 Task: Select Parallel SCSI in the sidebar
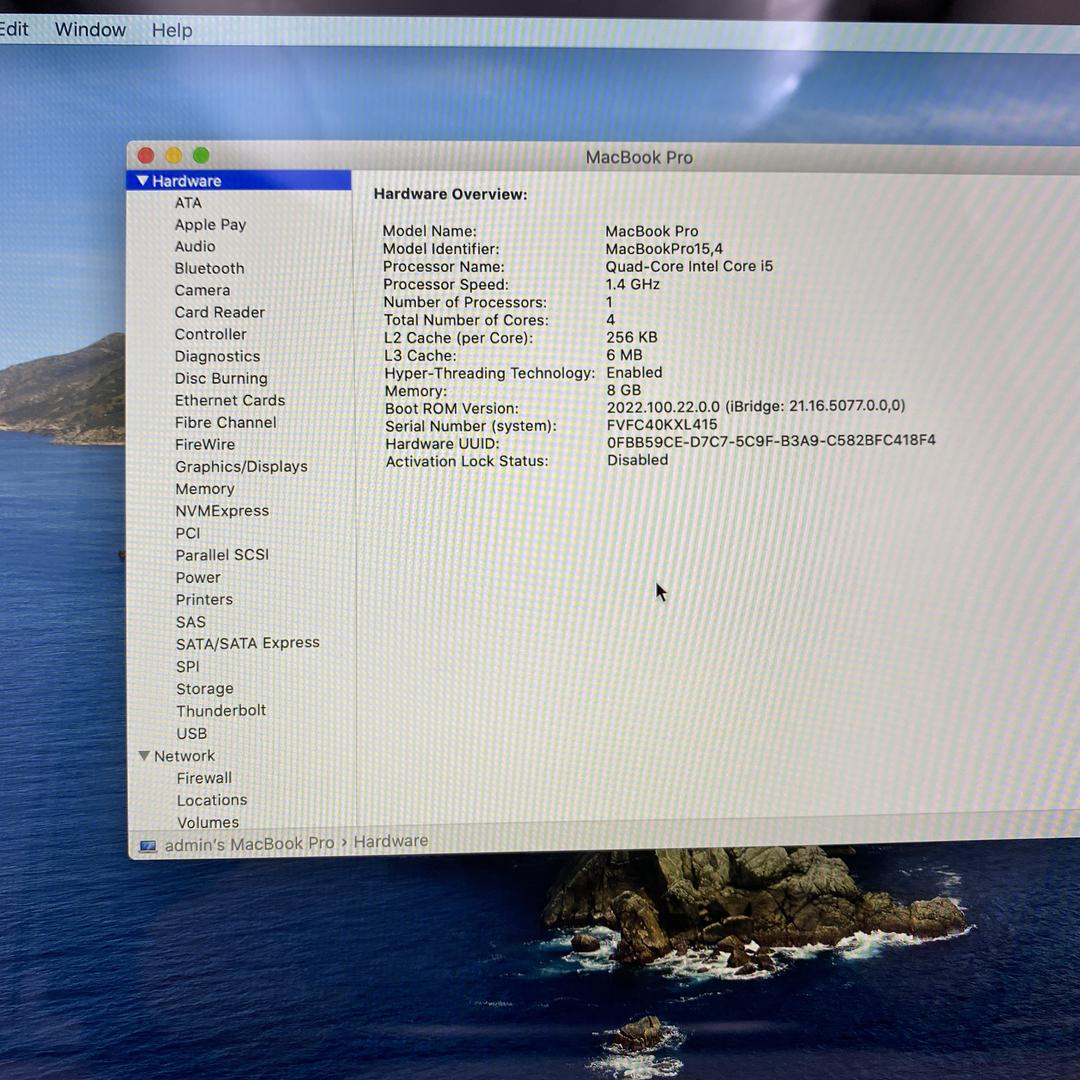click(222, 554)
